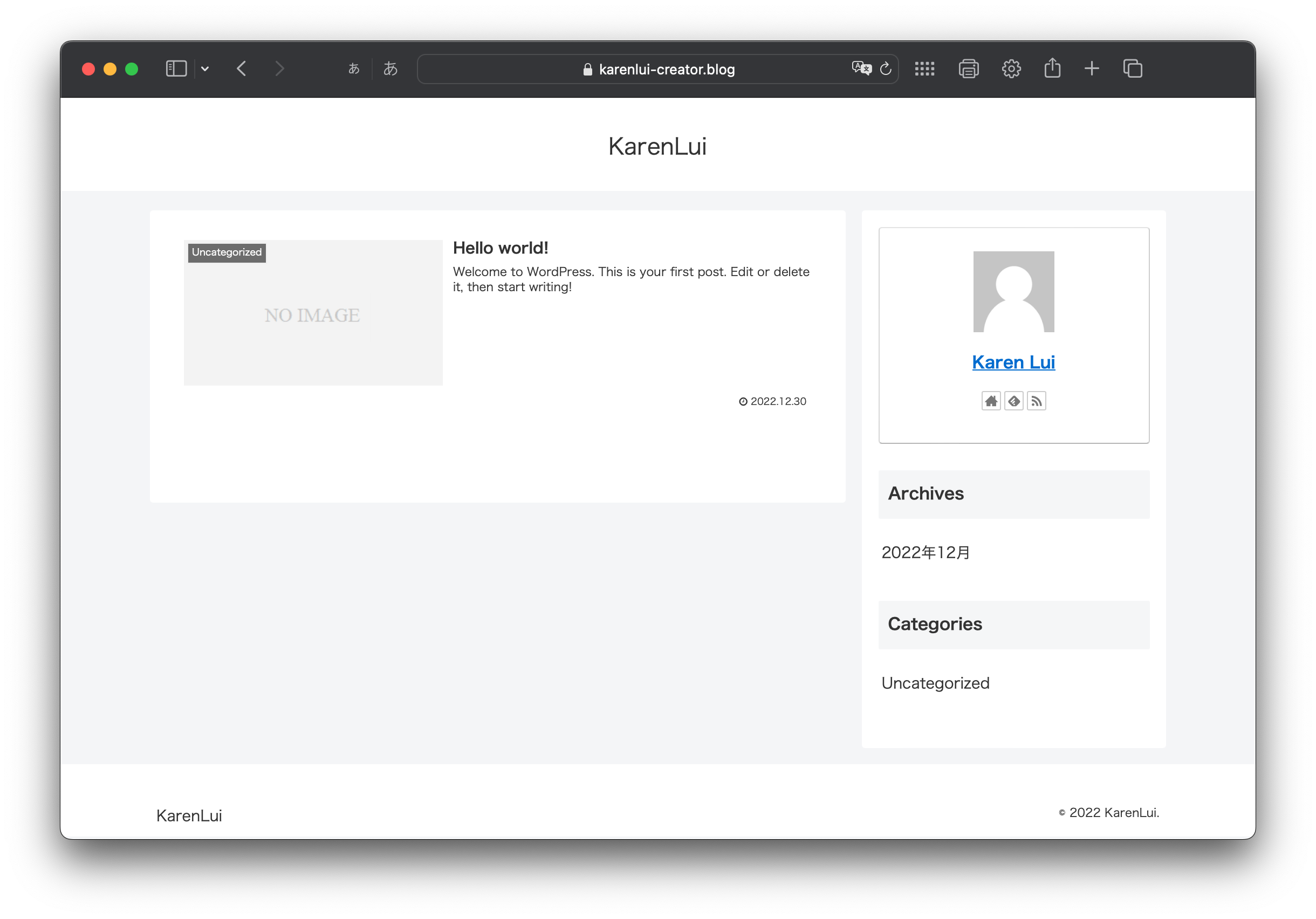Open the Karen Lui author link
Screen dimensions: 1316x919
pyautogui.click(x=1013, y=362)
